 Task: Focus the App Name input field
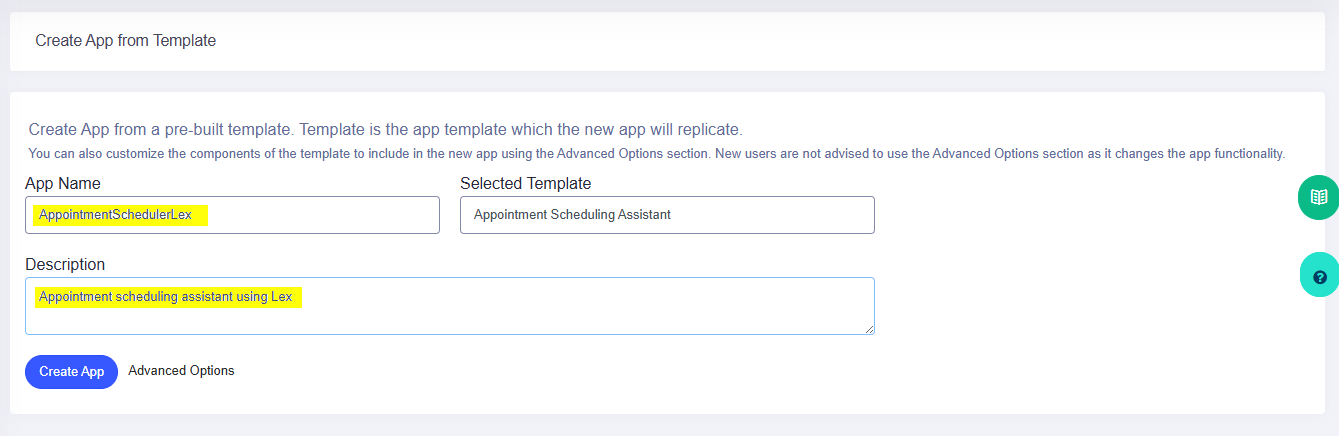pyautogui.click(x=232, y=215)
